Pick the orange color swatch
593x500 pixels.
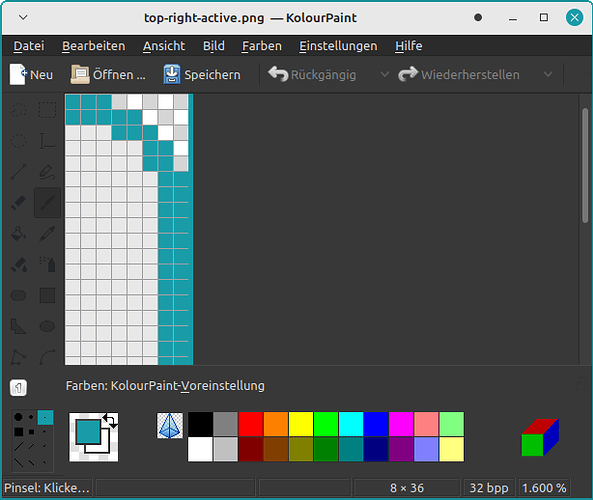point(276,424)
